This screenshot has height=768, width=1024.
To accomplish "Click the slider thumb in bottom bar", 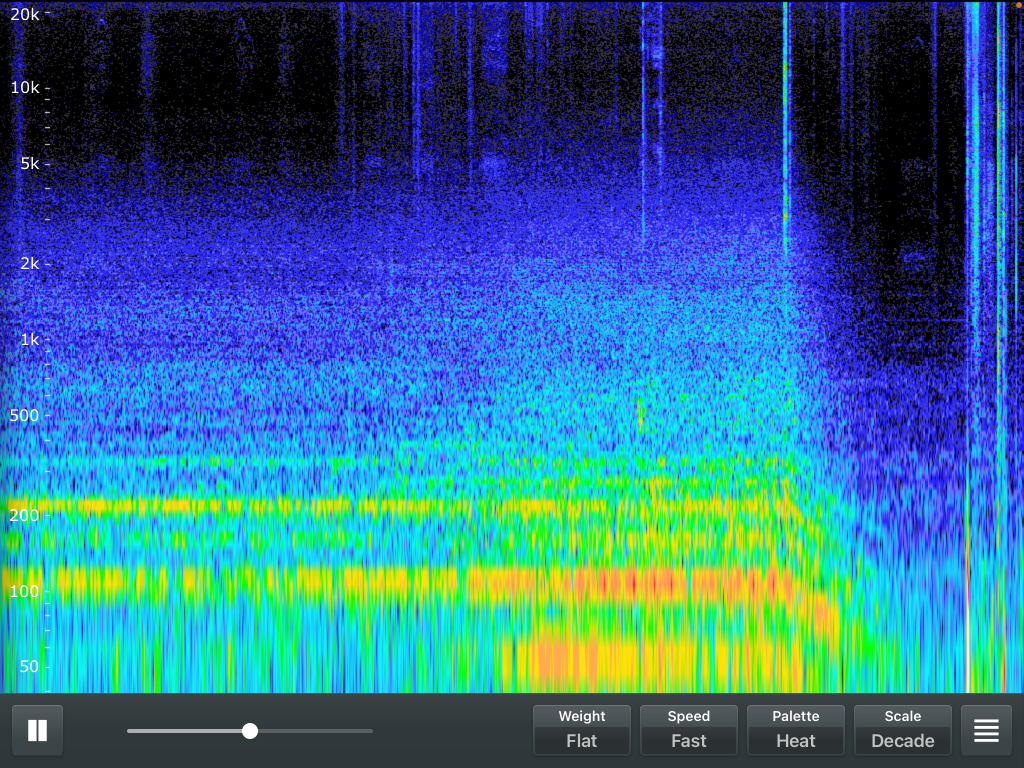I will point(250,731).
